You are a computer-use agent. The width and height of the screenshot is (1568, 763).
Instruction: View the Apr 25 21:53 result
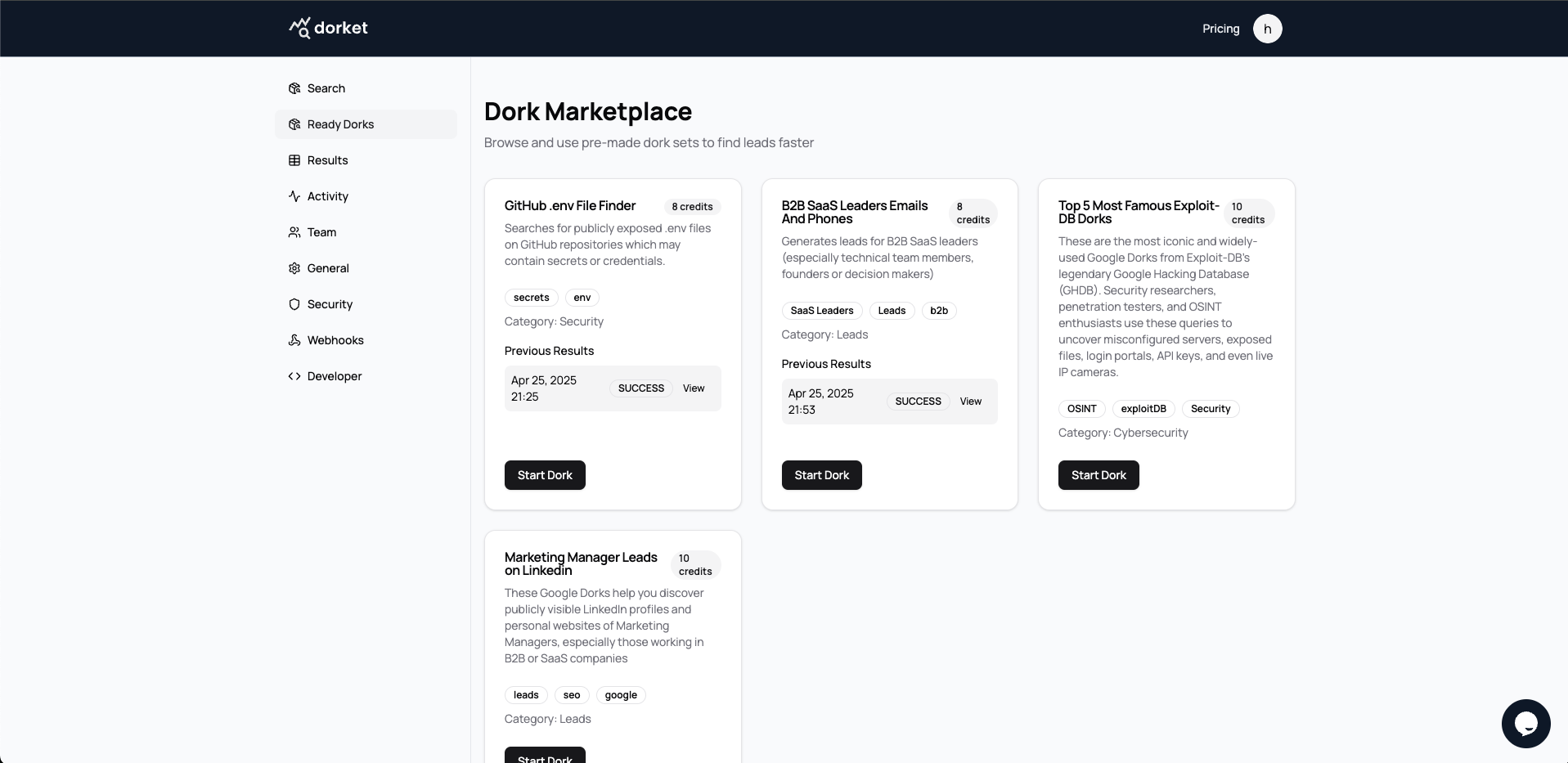click(x=970, y=402)
